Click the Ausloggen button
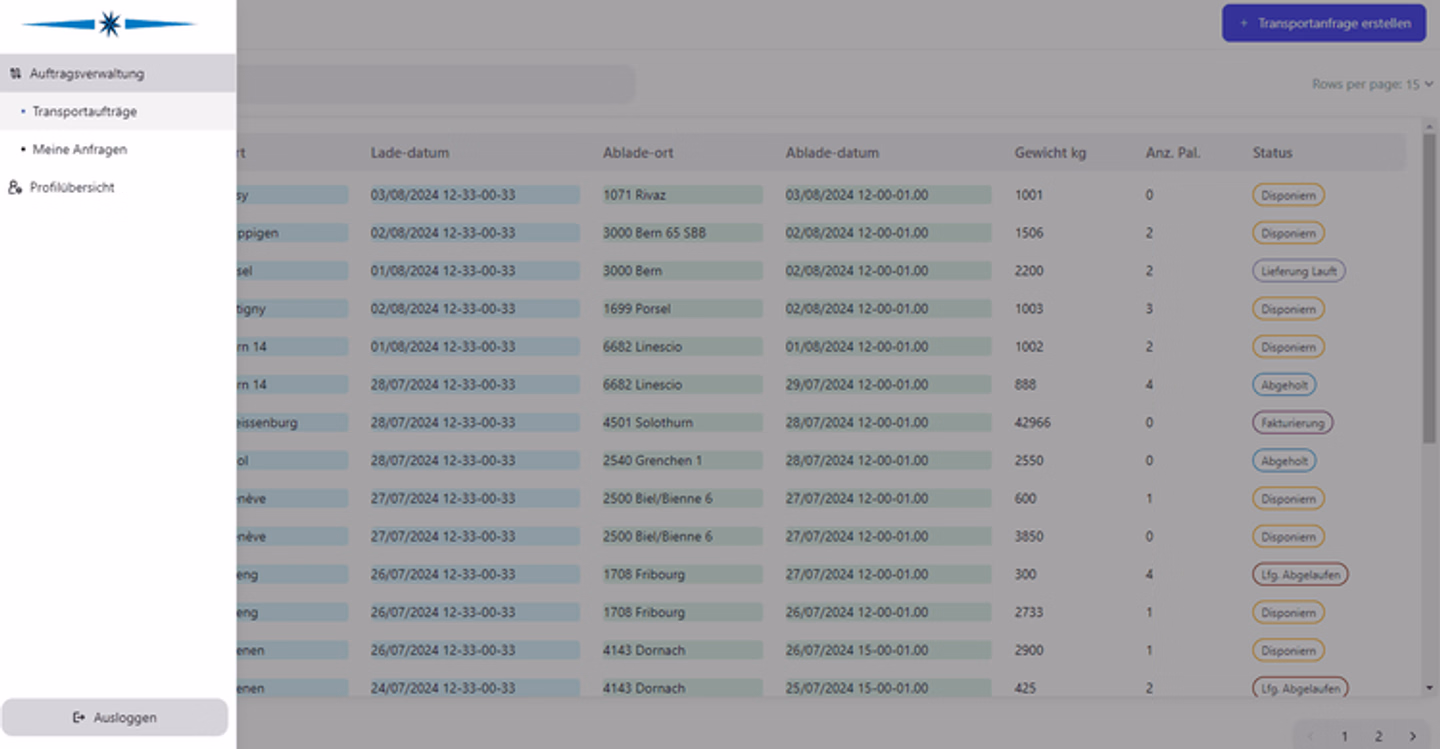 point(115,717)
